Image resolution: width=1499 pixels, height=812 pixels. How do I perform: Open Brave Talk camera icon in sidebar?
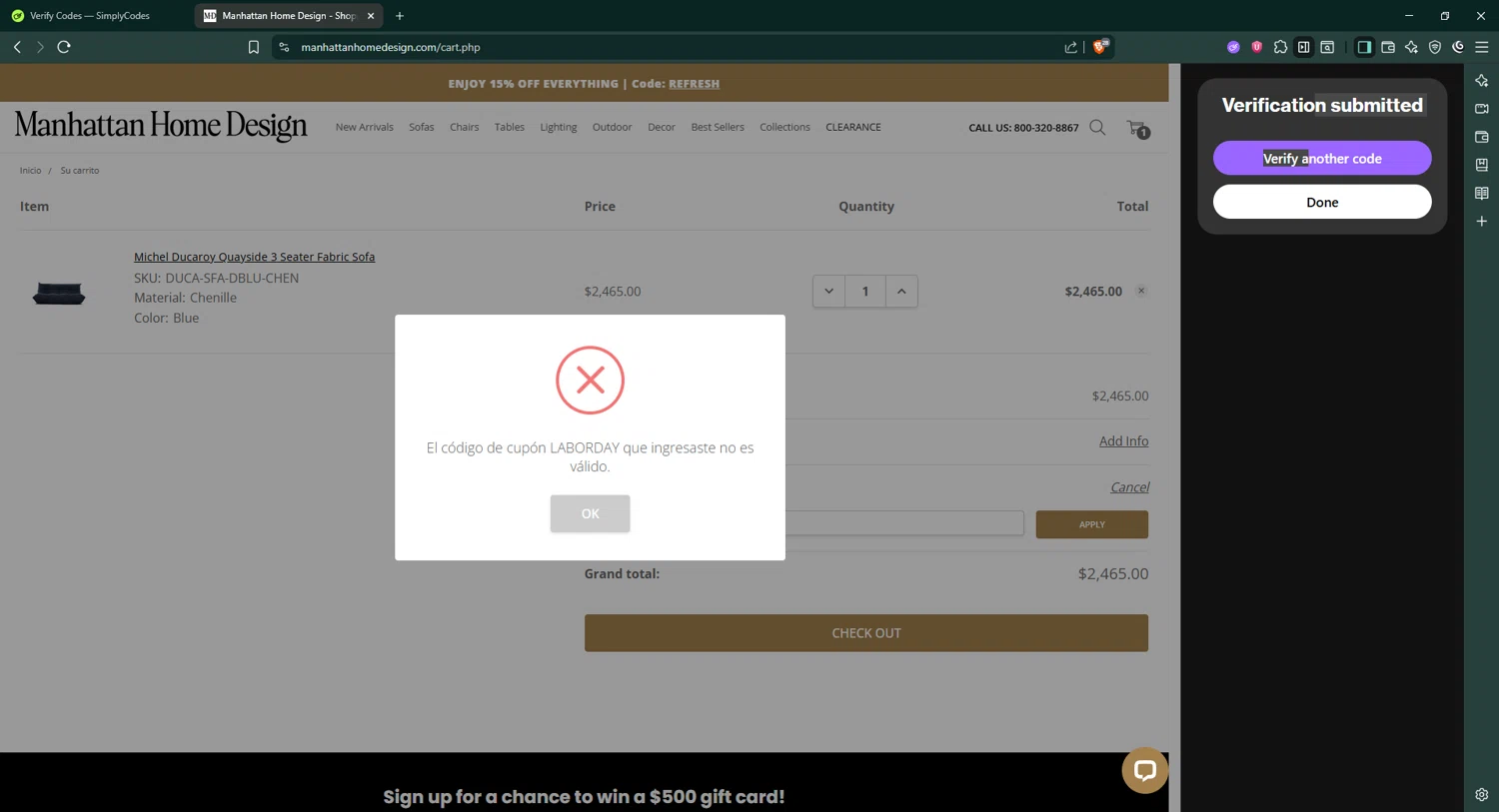[1481, 109]
